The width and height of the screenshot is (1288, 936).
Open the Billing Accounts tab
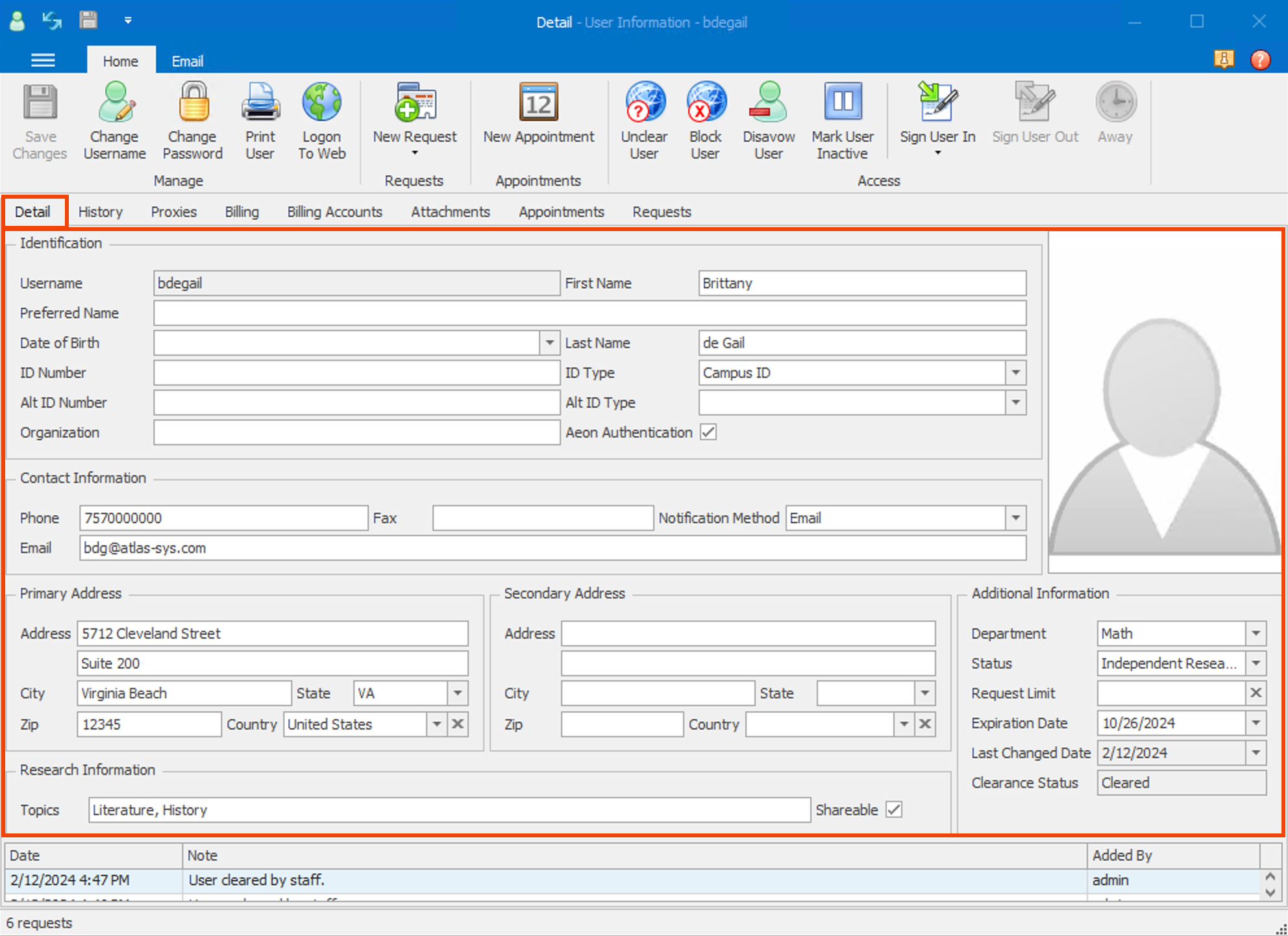pos(334,212)
